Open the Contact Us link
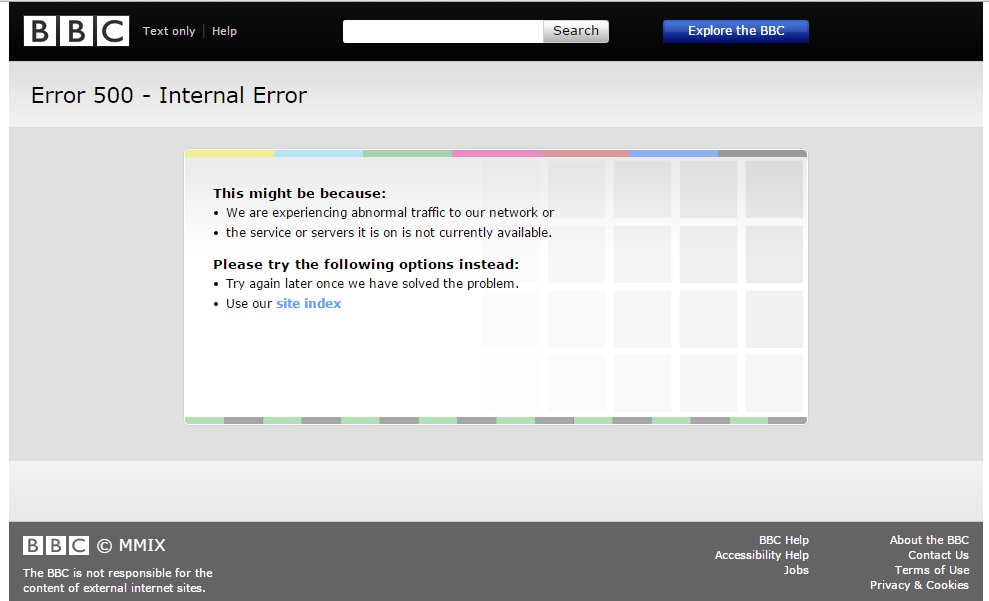The height and width of the screenshot is (601, 989). point(938,555)
